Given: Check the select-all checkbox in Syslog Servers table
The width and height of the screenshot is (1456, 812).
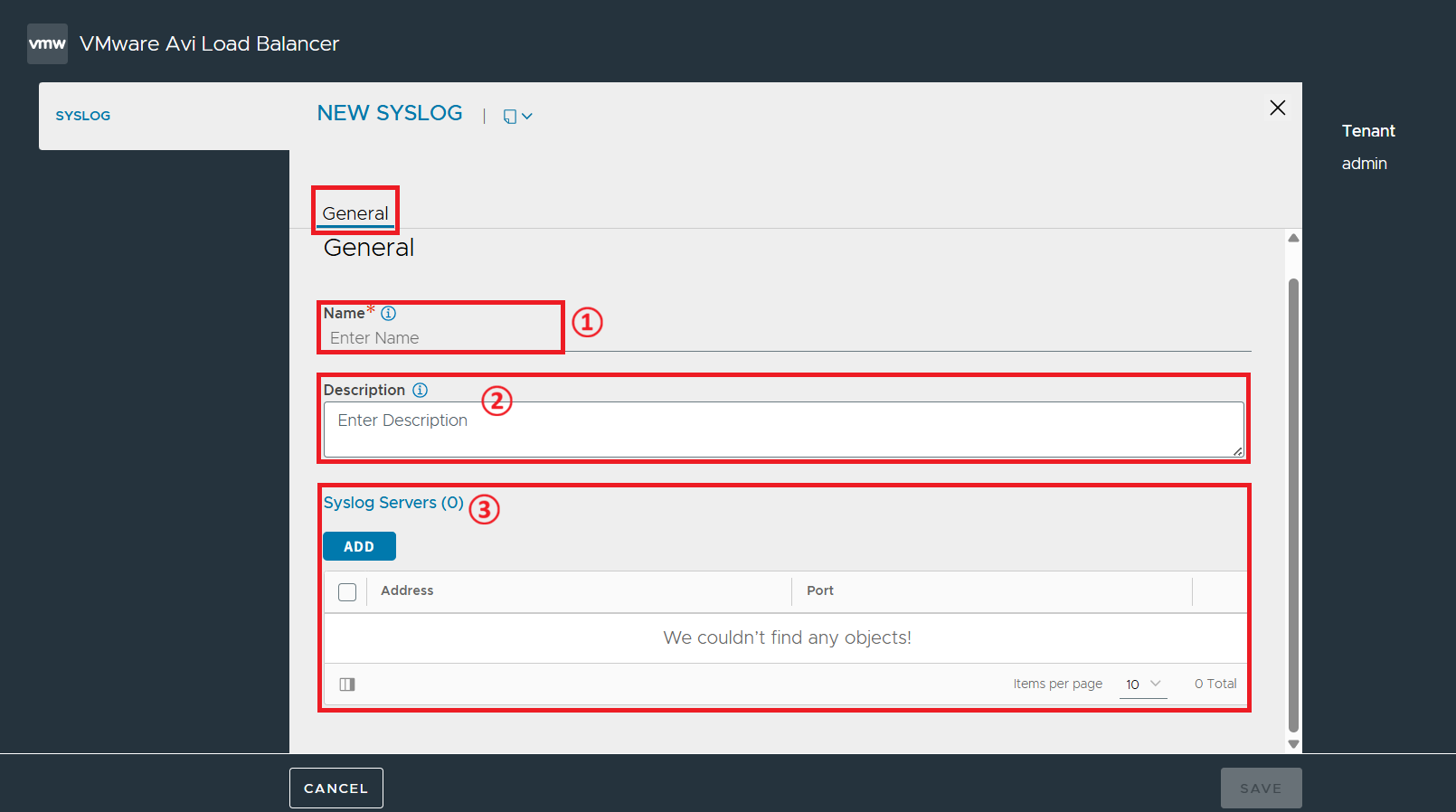Looking at the screenshot, I should coord(347,592).
